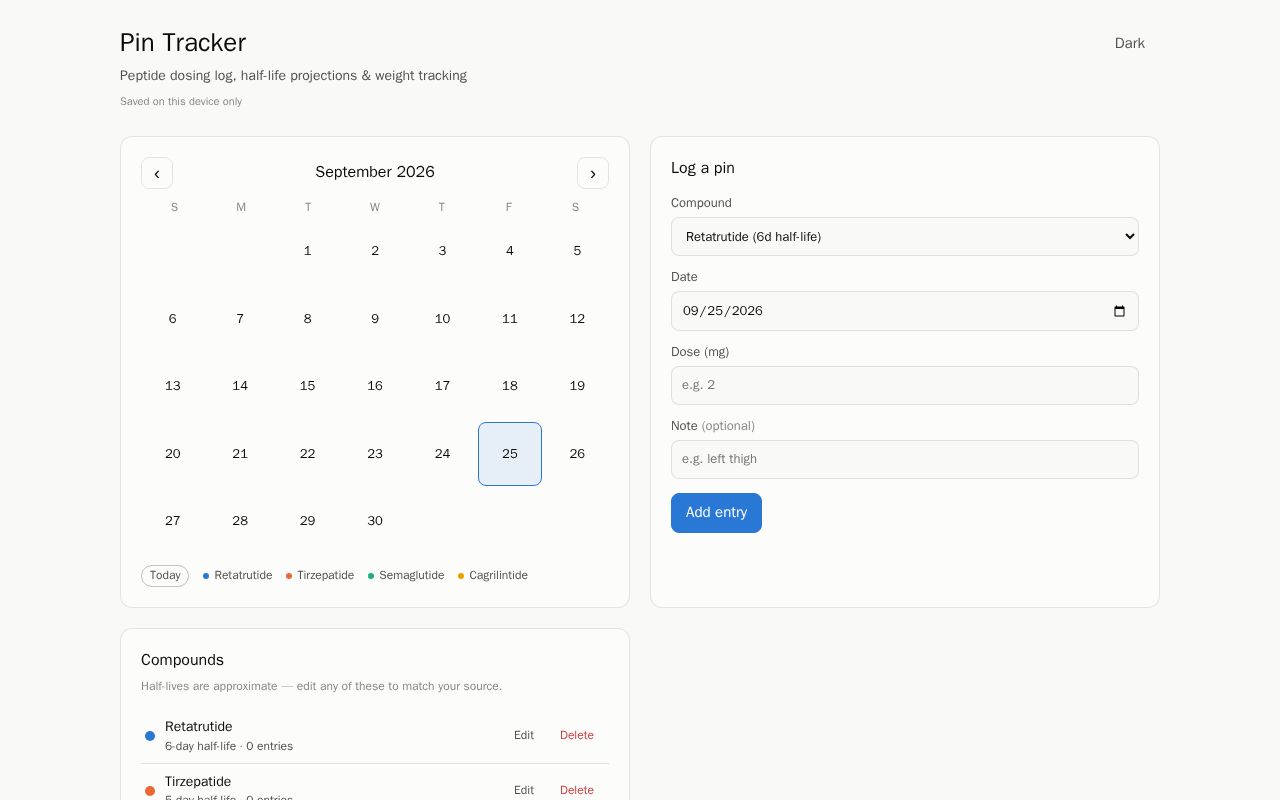Image resolution: width=1280 pixels, height=800 pixels.
Task: Click Semaglutide legend label under calendar
Action: pyautogui.click(x=411, y=576)
